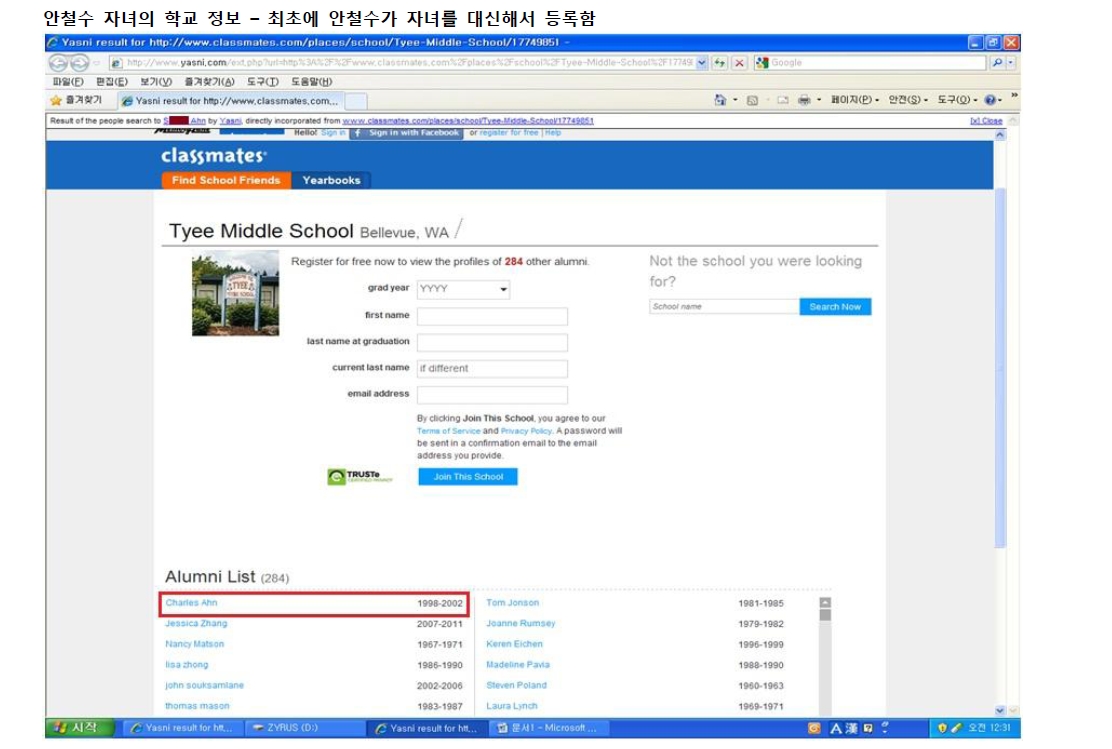This screenshot has width=1112, height=749.
Task: Stop page loading with the red X icon
Action: pyautogui.click(x=739, y=63)
